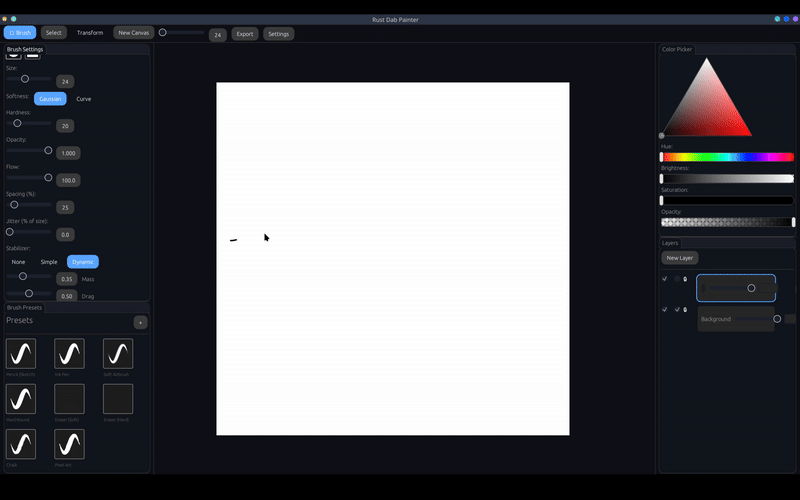The height and width of the screenshot is (500, 800).
Task: Edit Opacity value field showing 1.000
Action: pyautogui.click(x=68, y=153)
